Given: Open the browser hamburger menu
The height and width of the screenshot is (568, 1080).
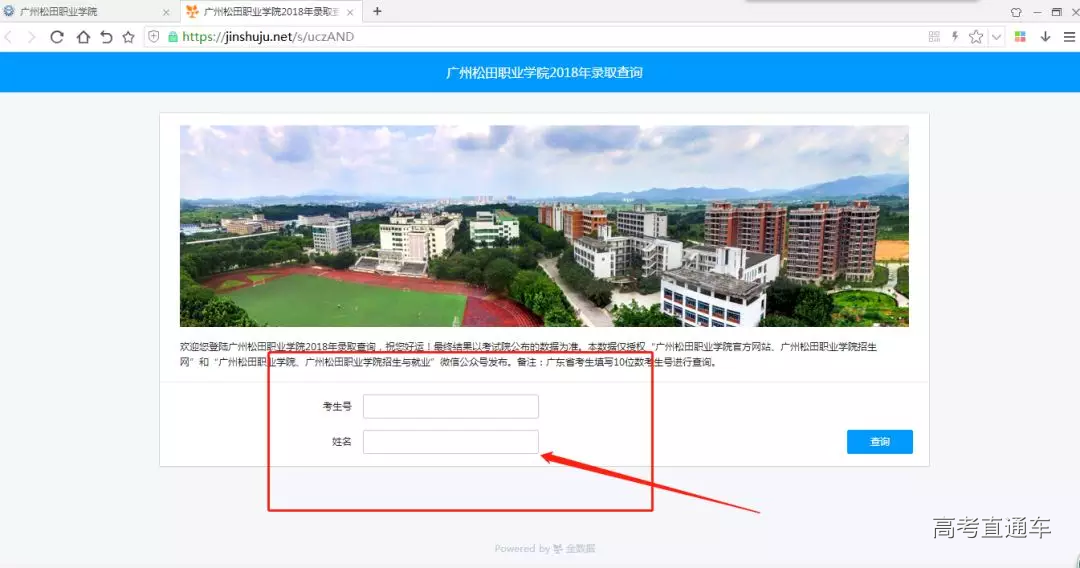Looking at the screenshot, I should click(1069, 37).
